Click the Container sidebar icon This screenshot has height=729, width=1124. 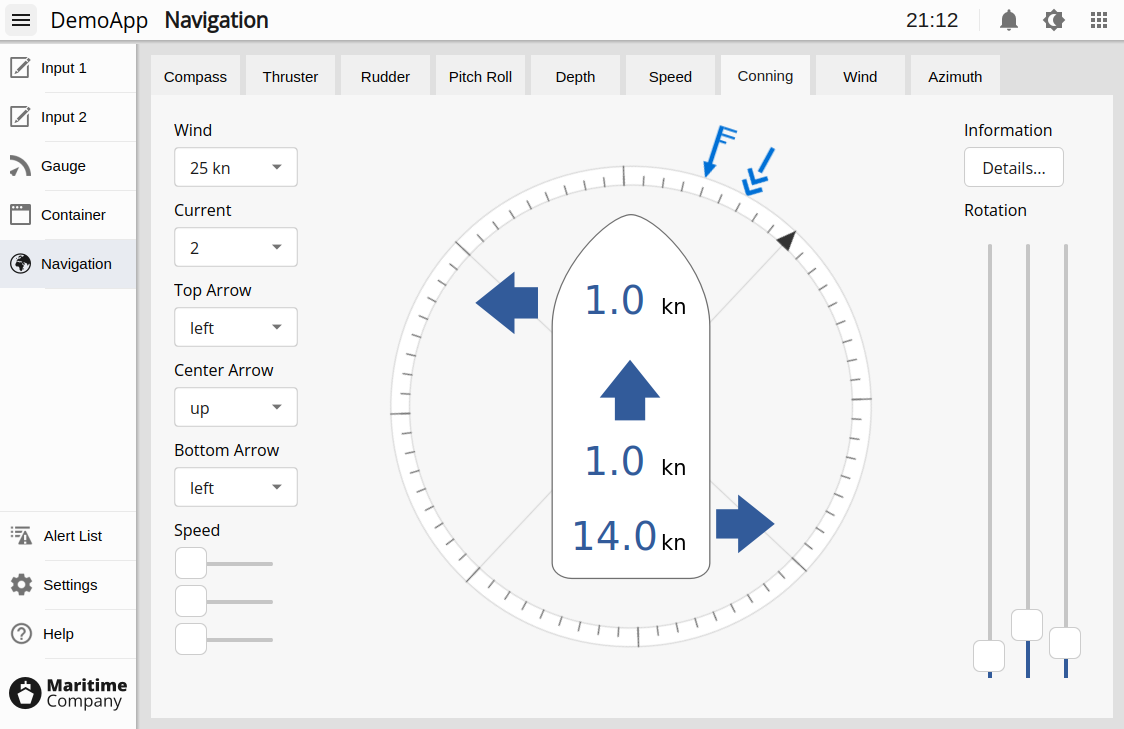(20, 215)
